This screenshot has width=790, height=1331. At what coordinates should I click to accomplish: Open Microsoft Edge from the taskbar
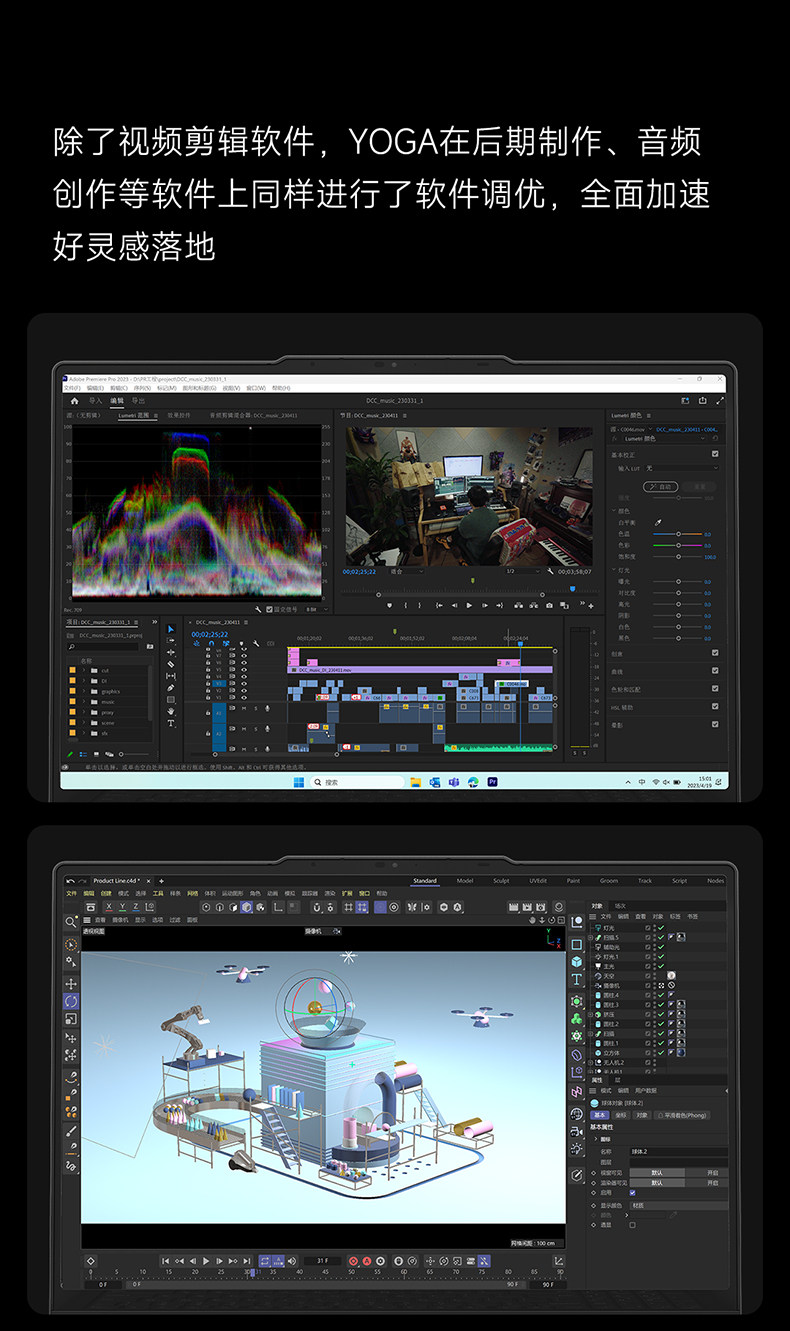(x=473, y=782)
